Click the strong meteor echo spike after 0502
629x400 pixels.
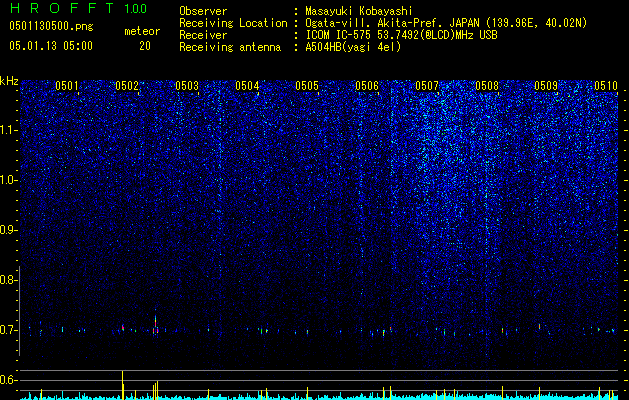(155, 323)
